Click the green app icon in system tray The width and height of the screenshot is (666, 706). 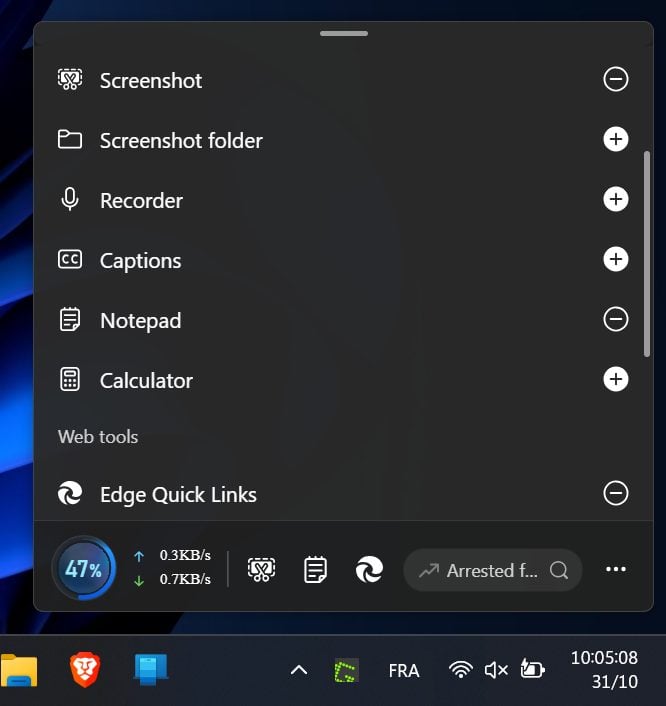(x=346, y=670)
